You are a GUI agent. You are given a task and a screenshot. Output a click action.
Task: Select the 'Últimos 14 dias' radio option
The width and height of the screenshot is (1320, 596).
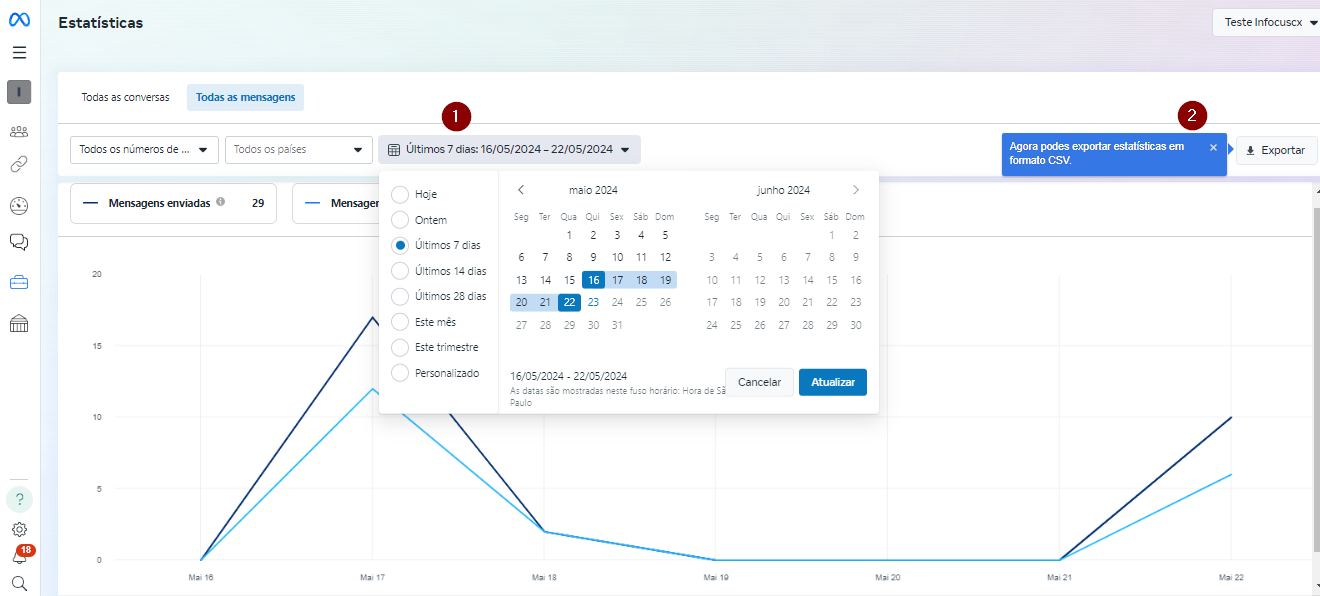(x=400, y=271)
